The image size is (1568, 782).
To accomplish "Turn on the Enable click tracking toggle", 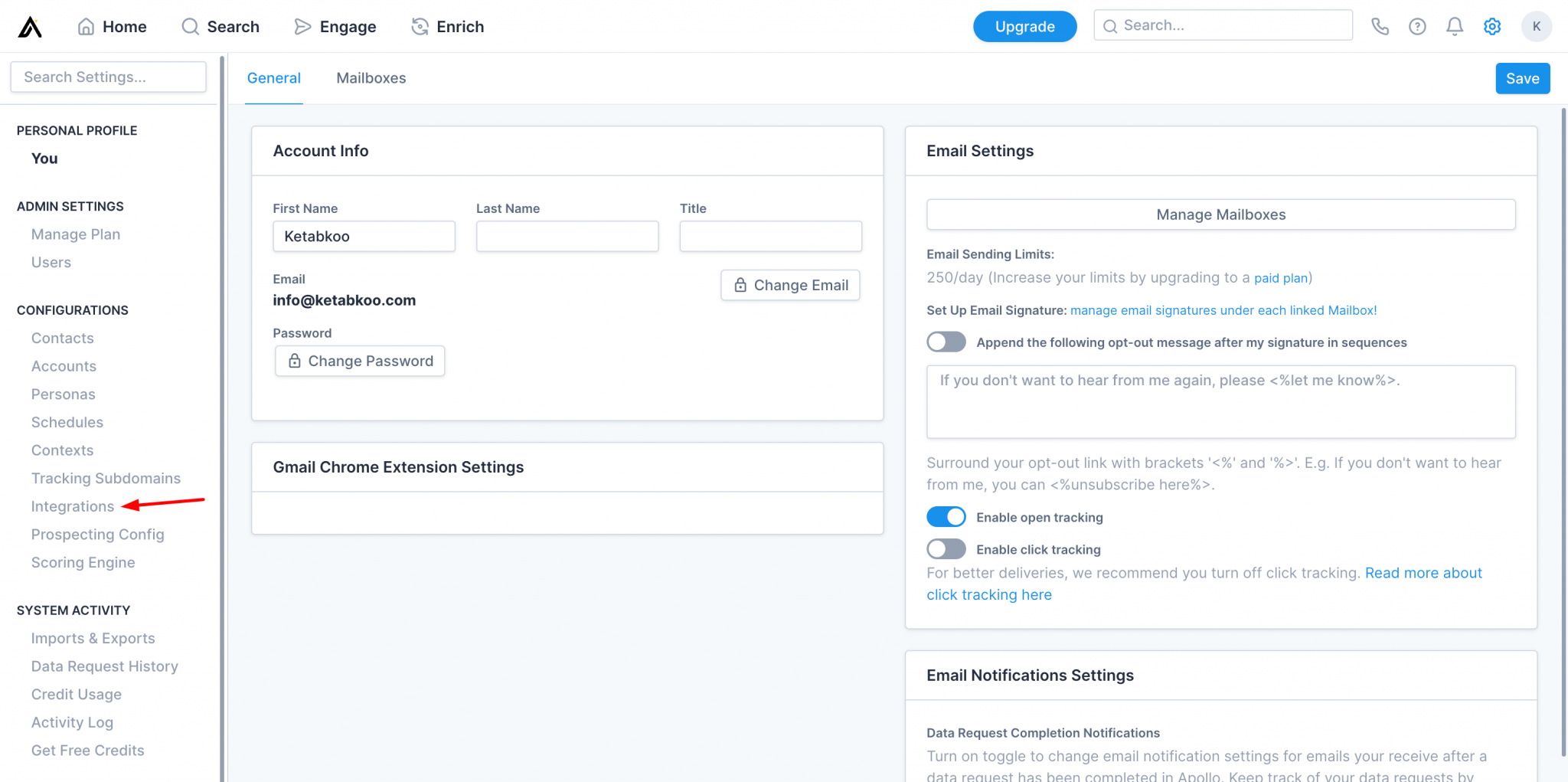I will pyautogui.click(x=946, y=549).
